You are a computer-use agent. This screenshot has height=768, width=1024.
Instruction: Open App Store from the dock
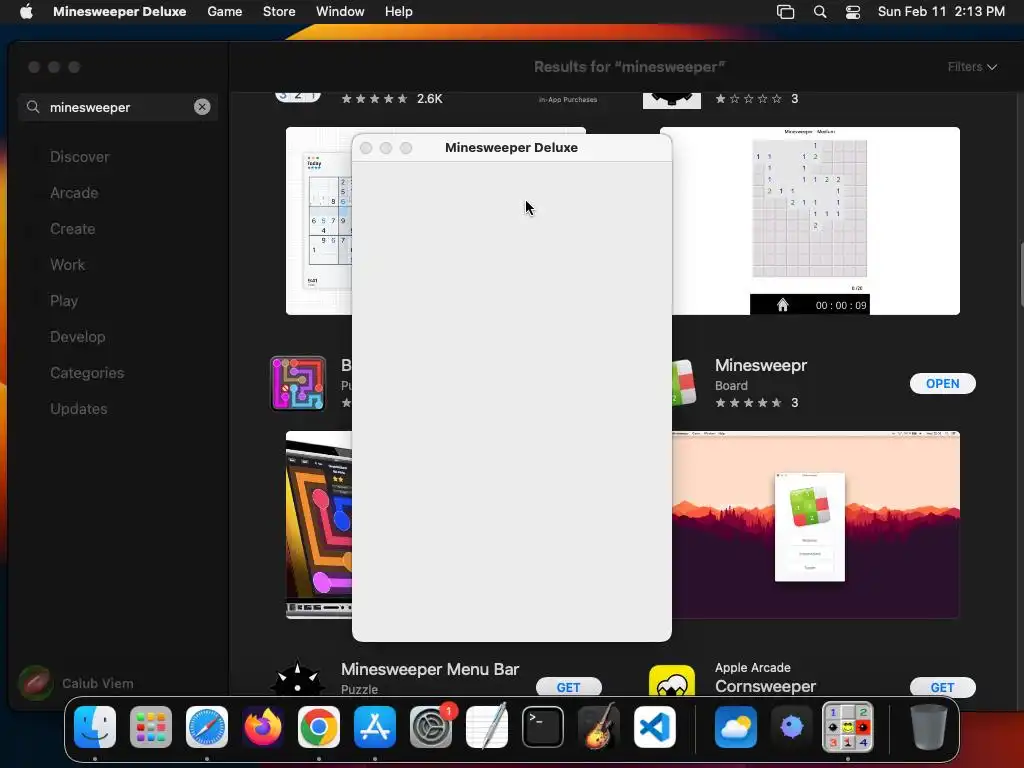tap(375, 727)
